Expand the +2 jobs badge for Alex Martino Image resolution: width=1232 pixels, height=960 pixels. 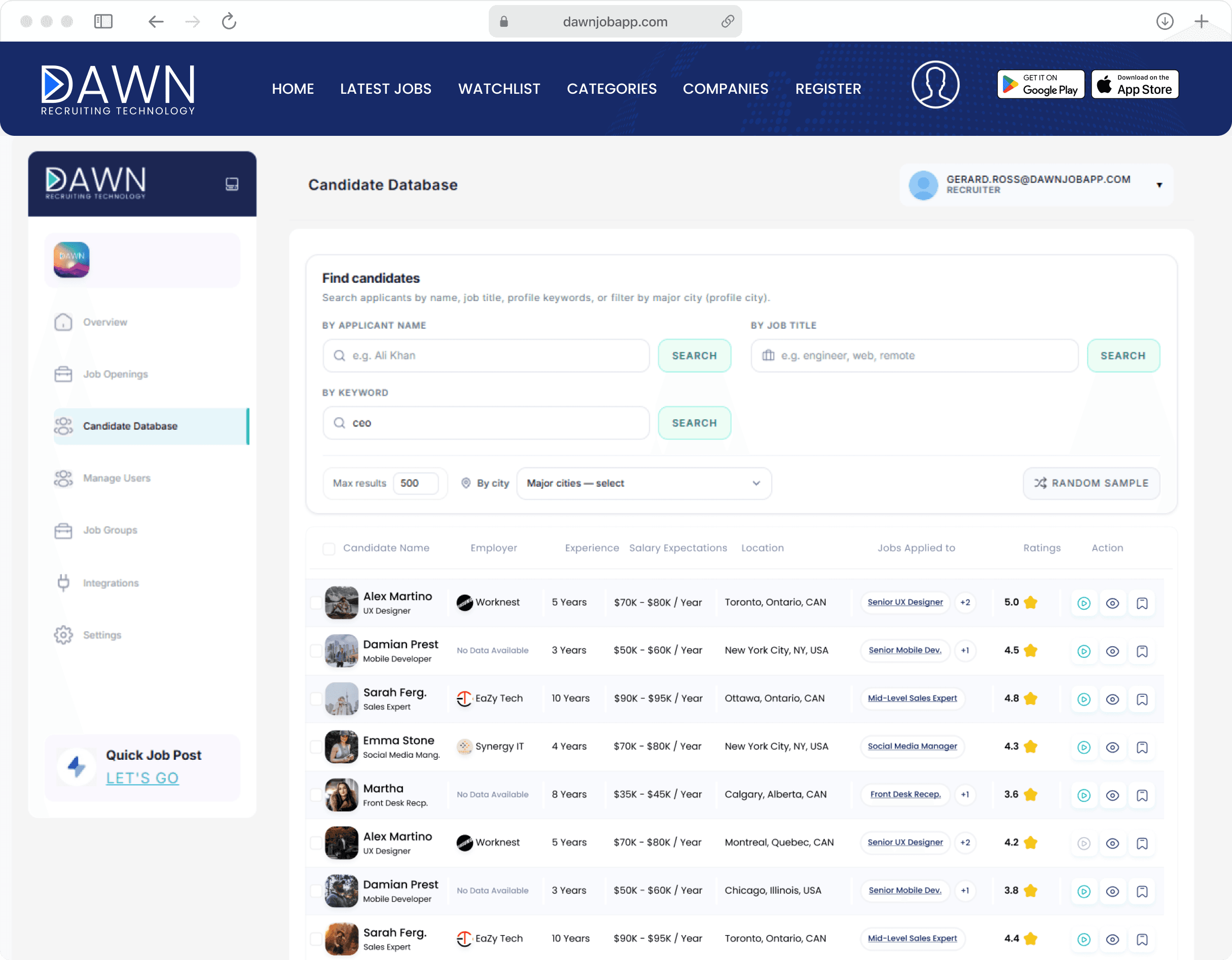click(965, 602)
